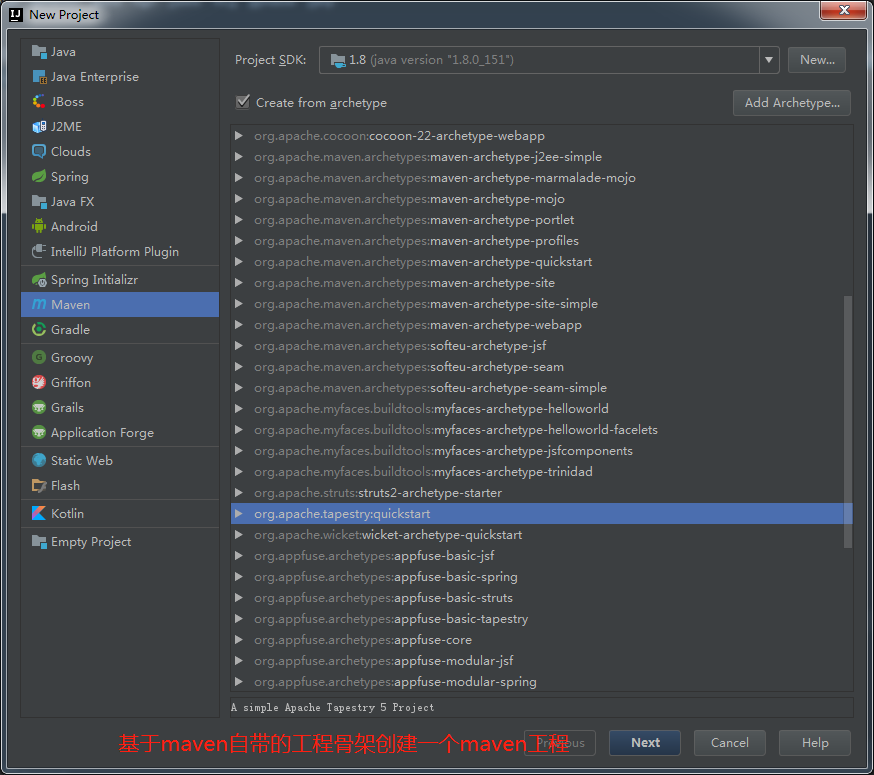
Task: Select maven-archetype-profiles row
Action: pos(542,241)
